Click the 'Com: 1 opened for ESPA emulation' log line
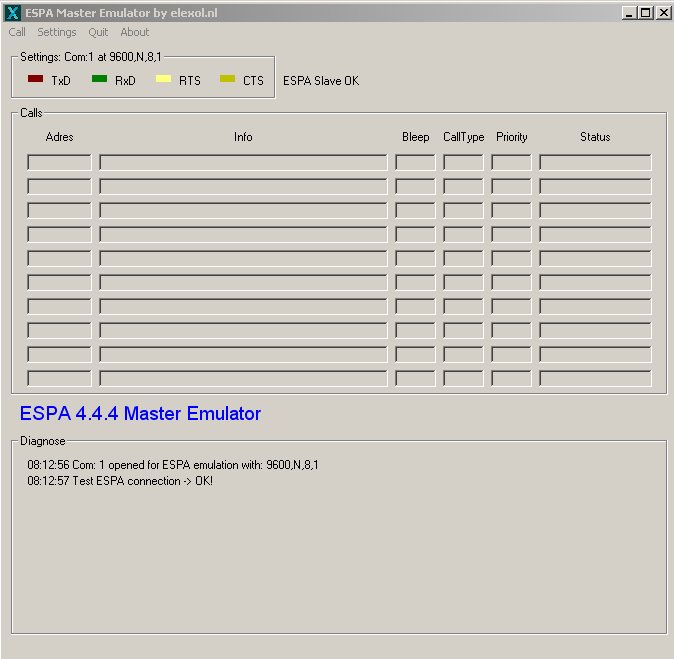 [173, 465]
